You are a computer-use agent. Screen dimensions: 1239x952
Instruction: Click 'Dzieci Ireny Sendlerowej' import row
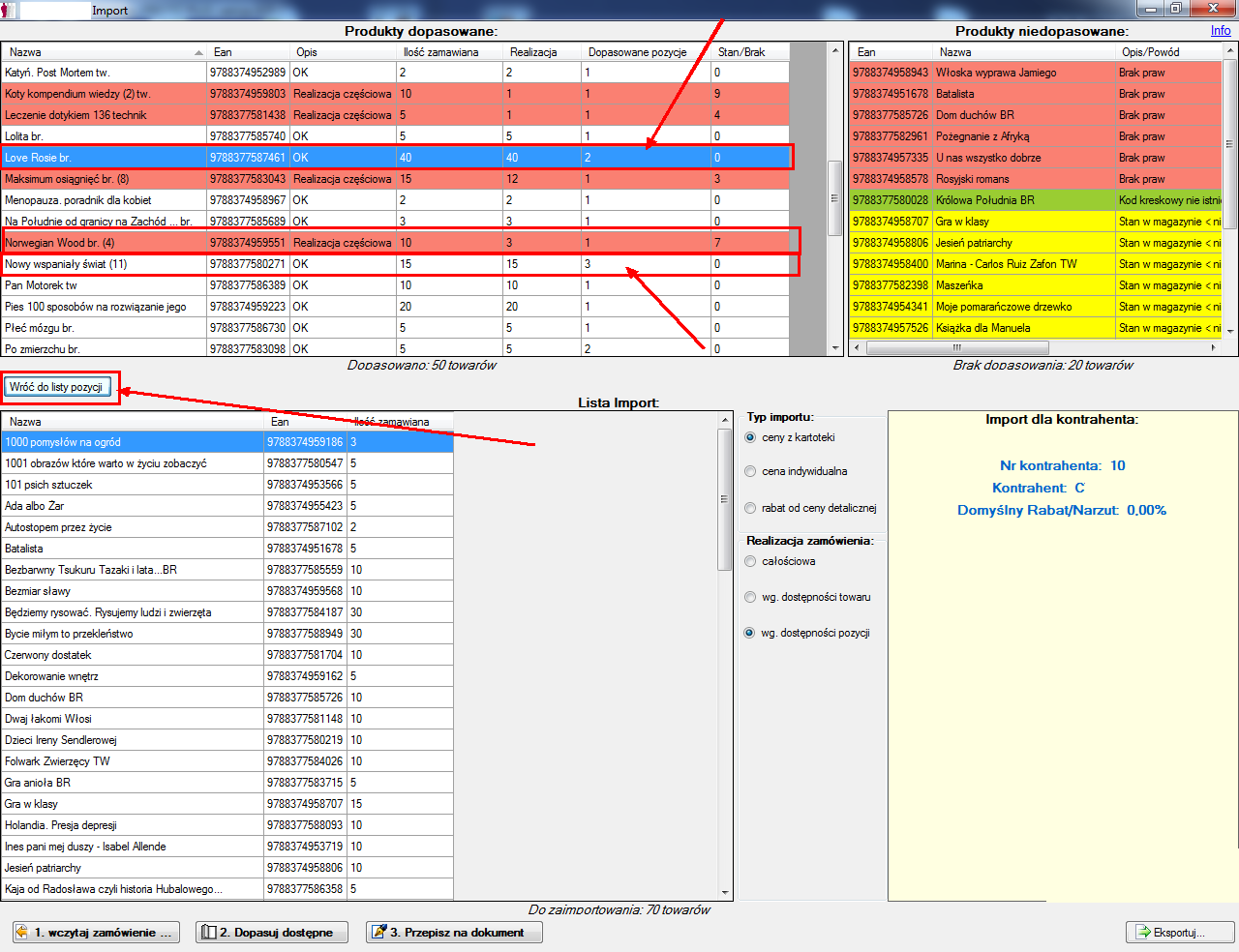(227, 740)
